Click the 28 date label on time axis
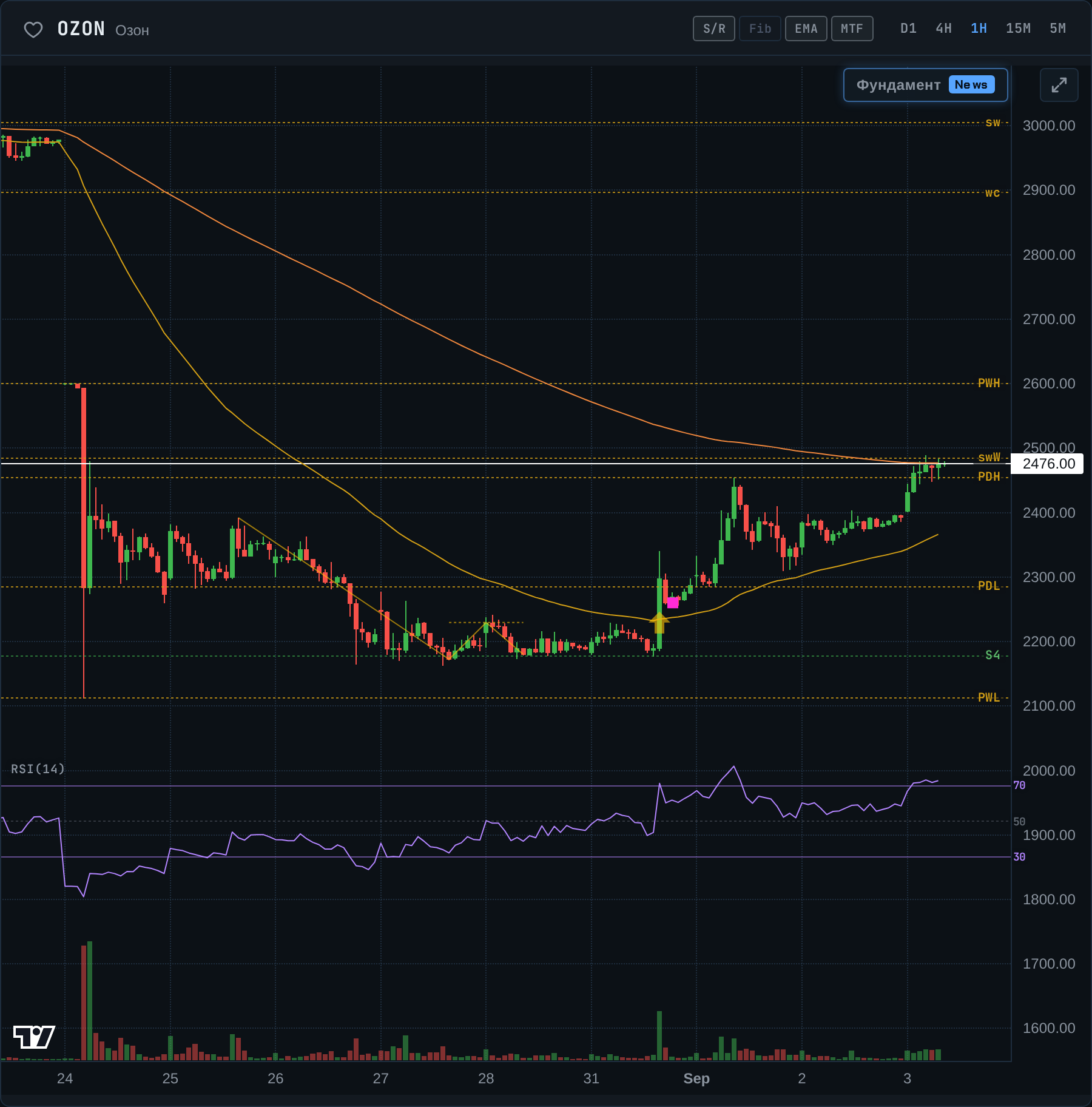This screenshot has height=1107, width=1092. (x=486, y=1078)
